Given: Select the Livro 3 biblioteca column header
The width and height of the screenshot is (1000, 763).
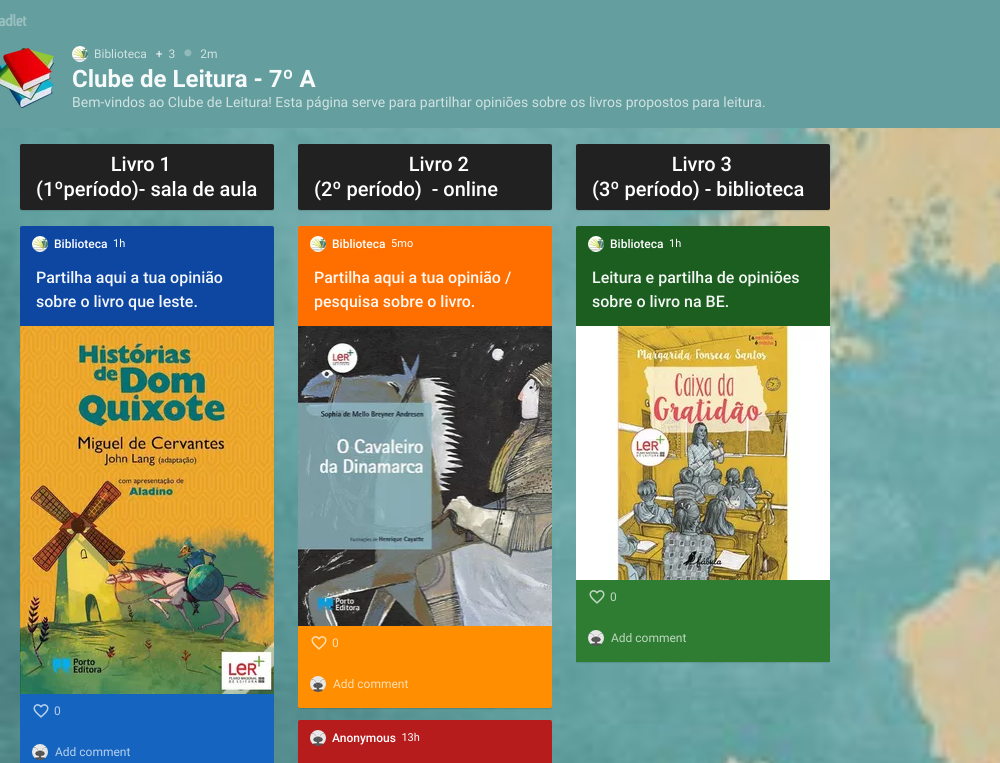Looking at the screenshot, I should click(x=703, y=177).
